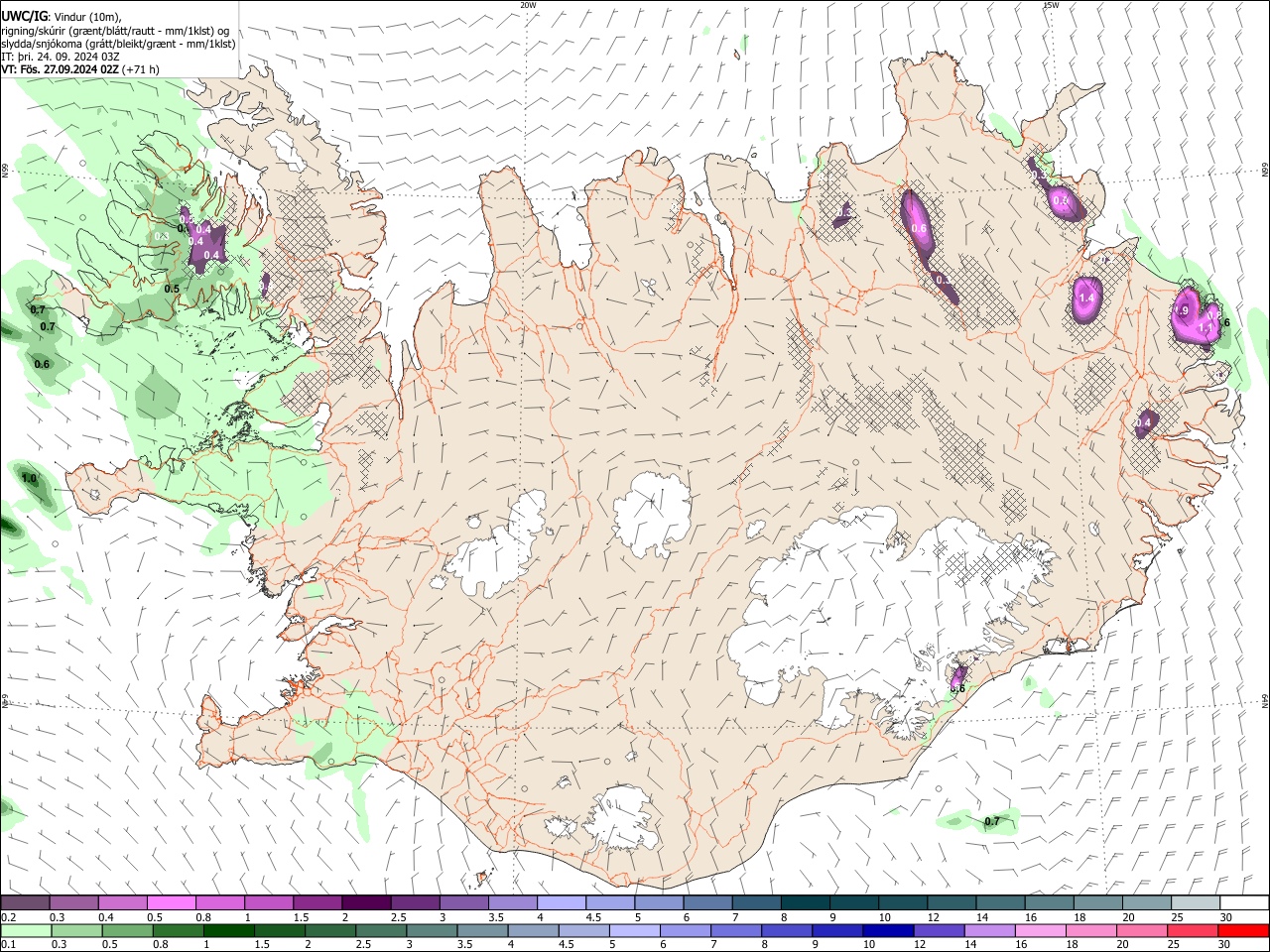Click the '15W' longitude label at the top
The image size is (1270, 952).
click(x=1052, y=5)
